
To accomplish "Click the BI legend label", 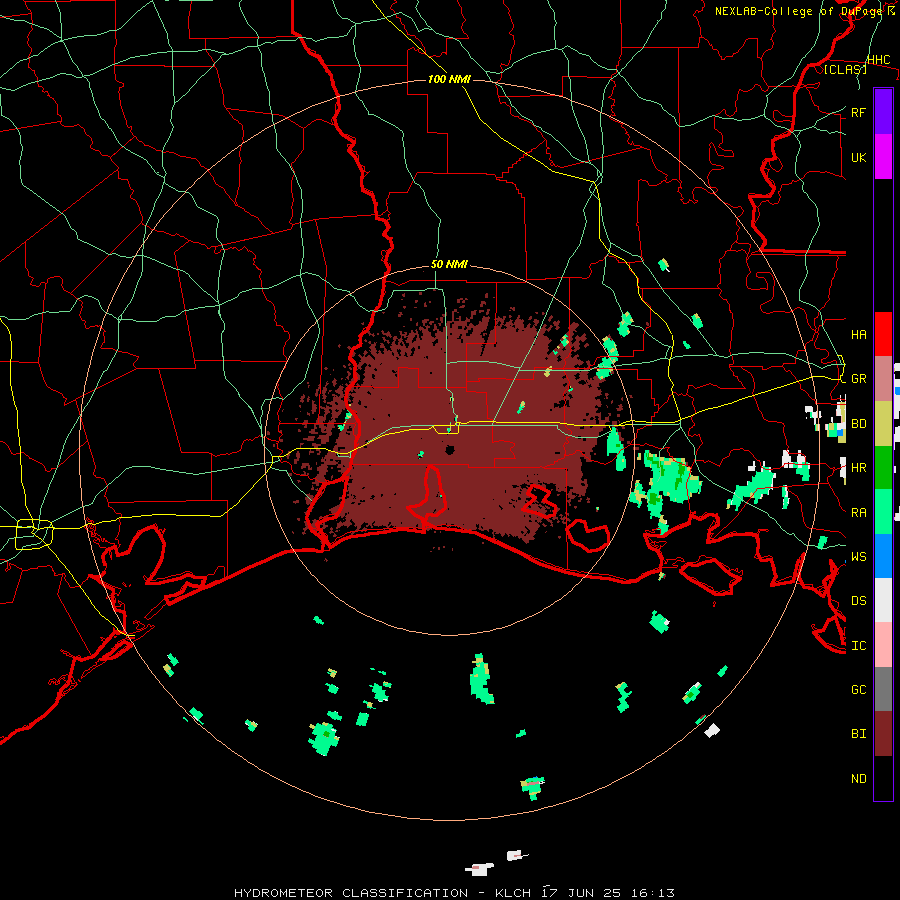I will coord(858,734).
